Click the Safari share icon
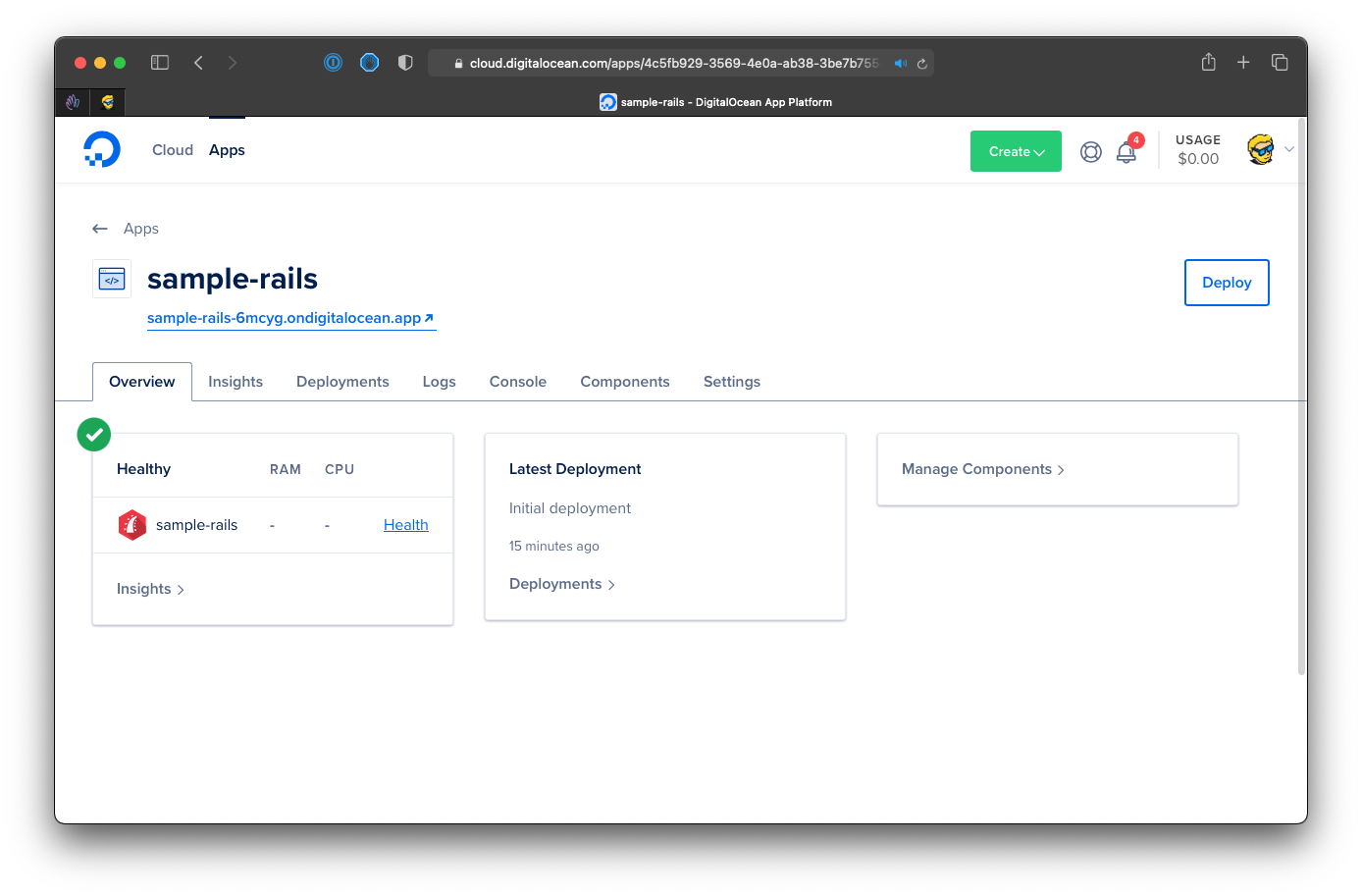Image resolution: width=1362 pixels, height=896 pixels. [1208, 63]
